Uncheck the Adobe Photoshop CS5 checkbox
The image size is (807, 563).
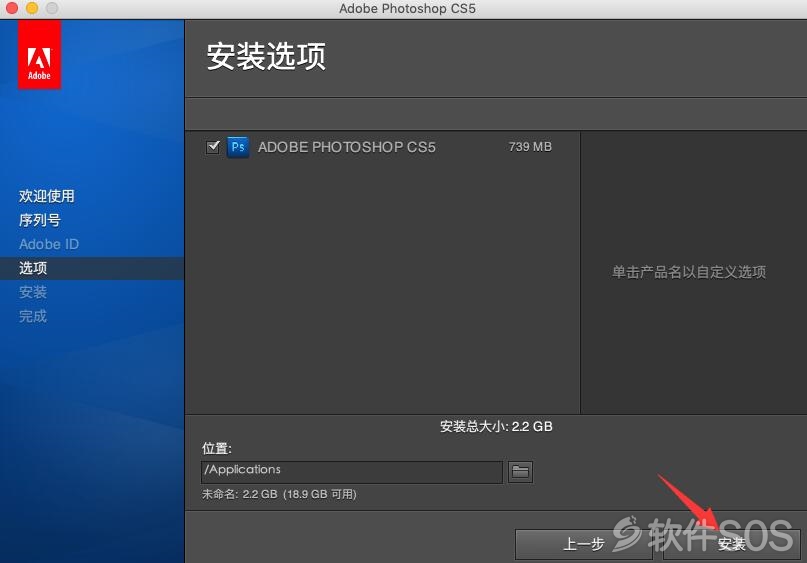tap(213, 147)
